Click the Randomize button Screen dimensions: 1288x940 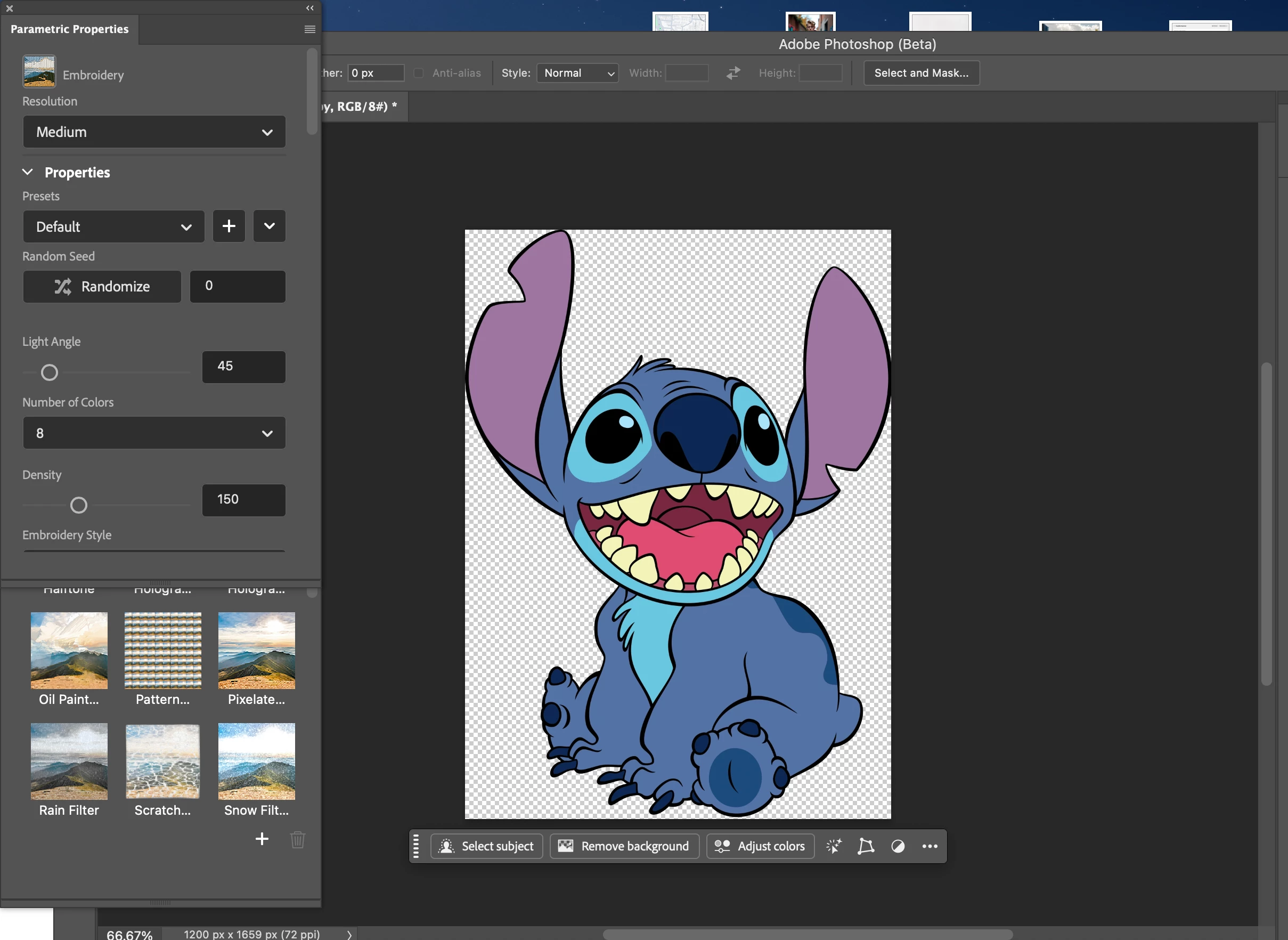102,286
